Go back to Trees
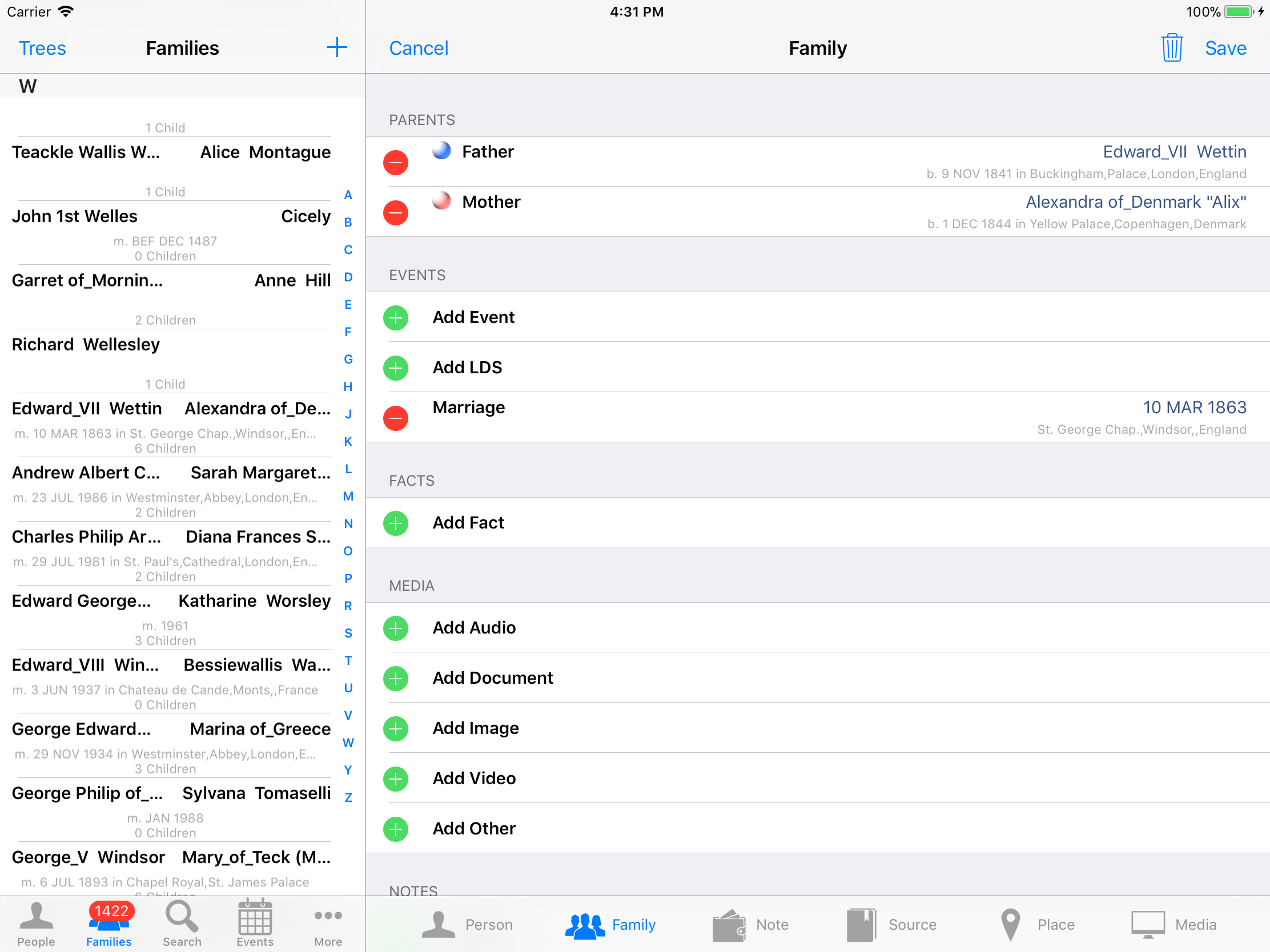The height and width of the screenshot is (952, 1270). (42, 48)
